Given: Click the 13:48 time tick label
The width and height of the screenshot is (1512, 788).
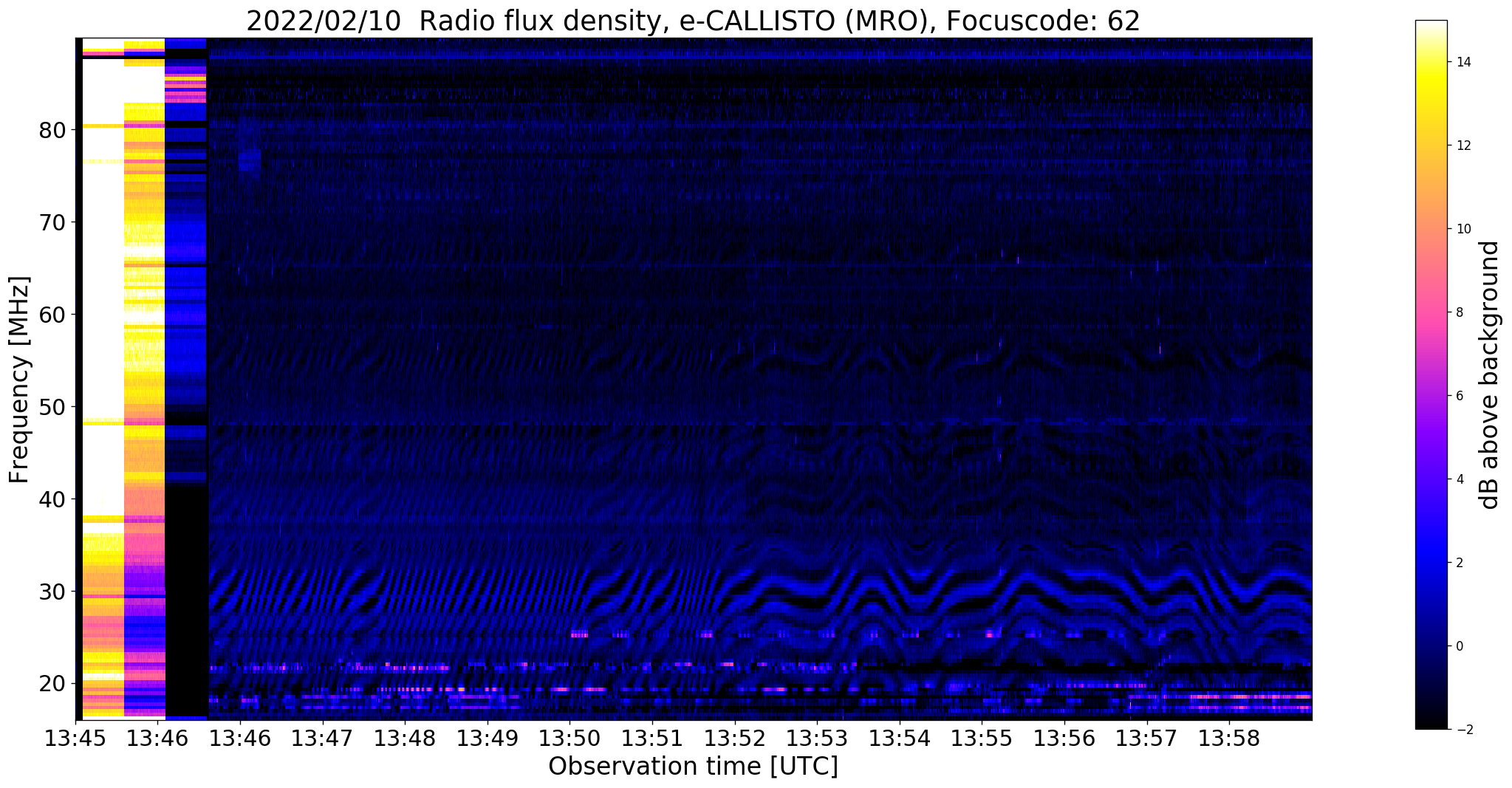Looking at the screenshot, I should pos(405,737).
